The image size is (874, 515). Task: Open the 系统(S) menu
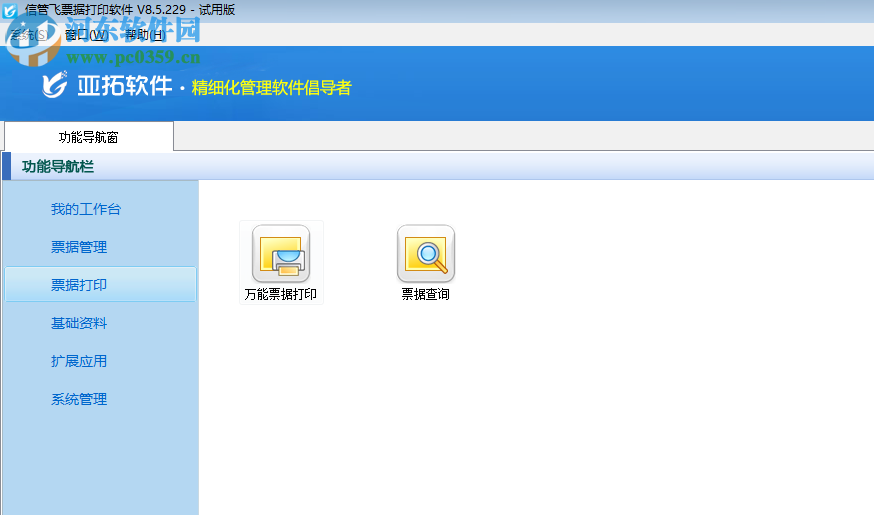coord(29,35)
